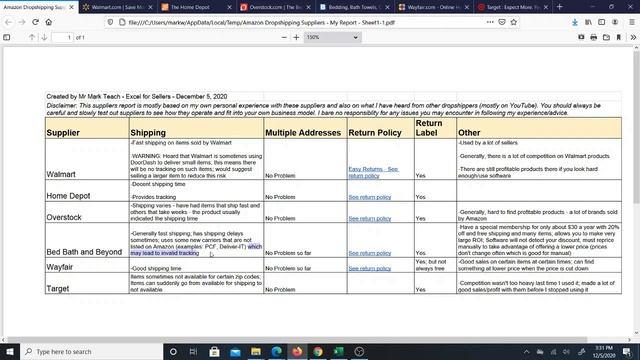The image size is (640, 360).
Task: Open a new browser tab
Action: 560,7
